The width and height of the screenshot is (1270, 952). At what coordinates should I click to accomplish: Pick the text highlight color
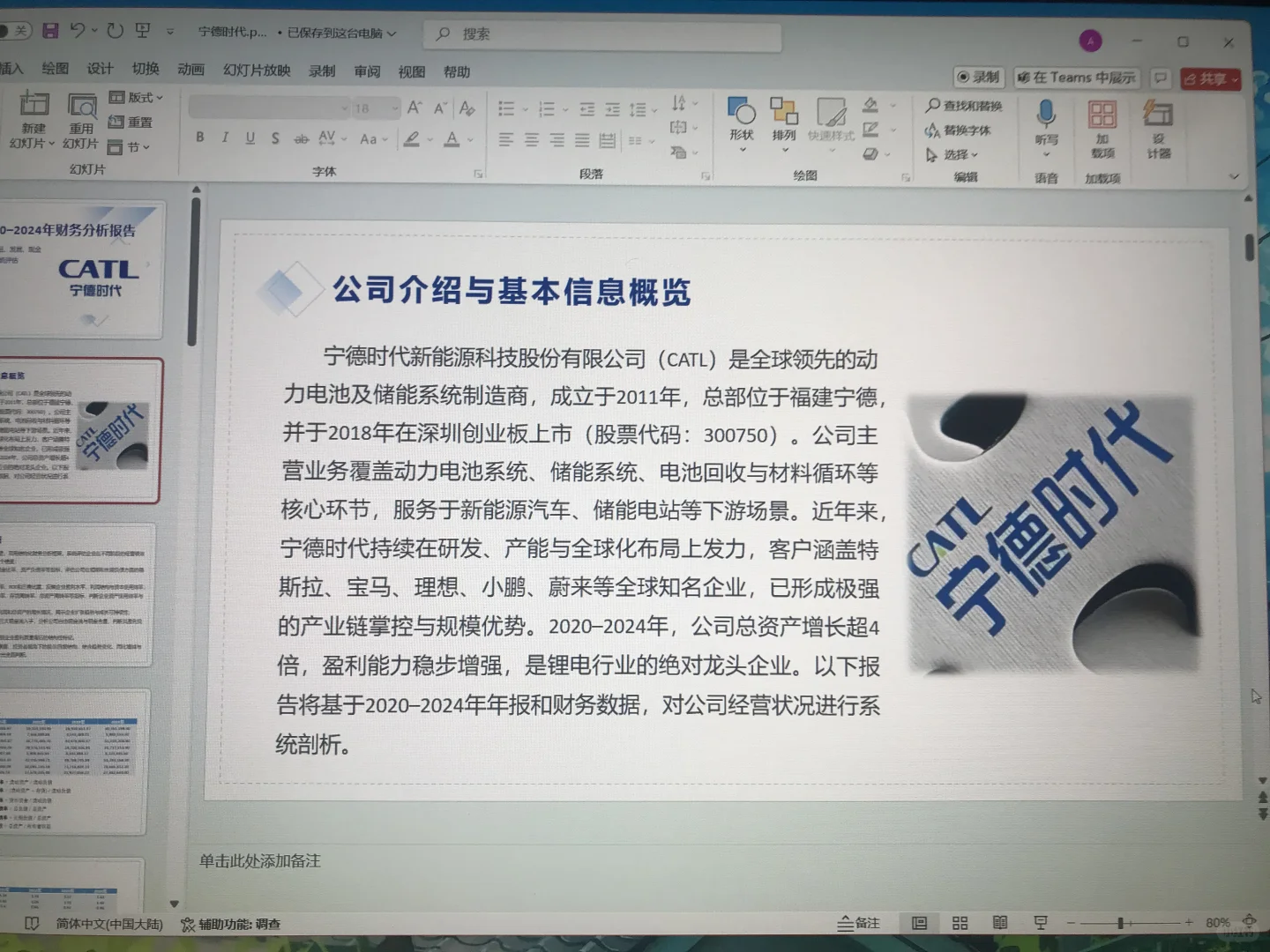click(411, 139)
